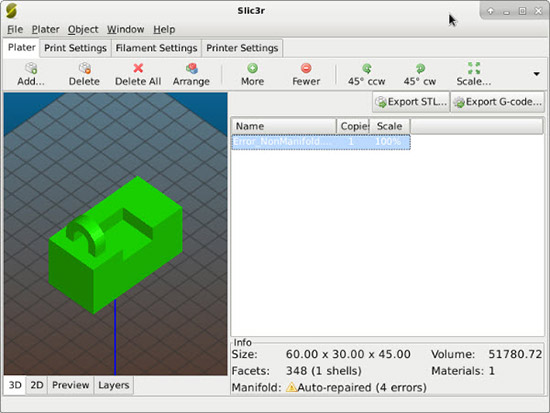This screenshot has height=413, width=550.
Task: Open the Plater menu
Action: point(46,29)
